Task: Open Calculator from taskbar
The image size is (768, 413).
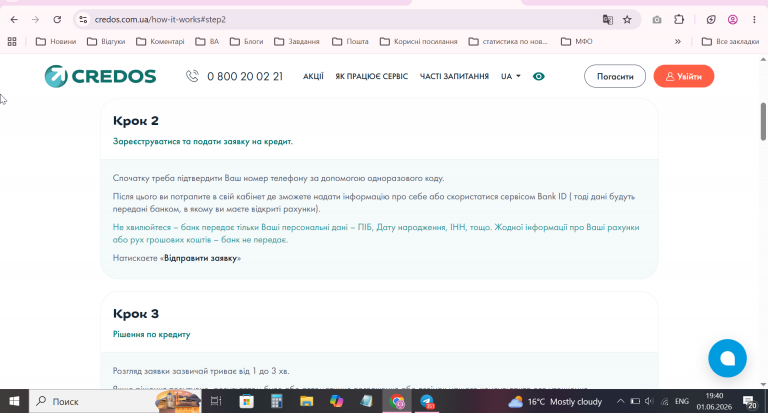Action: tap(277, 402)
